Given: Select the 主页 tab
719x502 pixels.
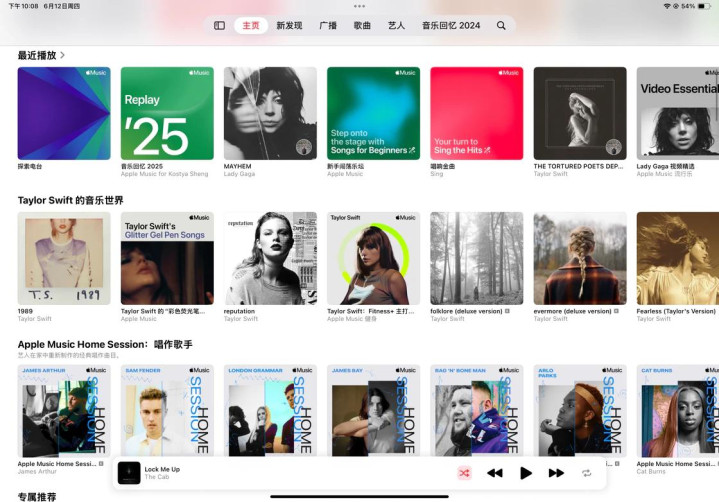Looking at the screenshot, I should (251, 26).
